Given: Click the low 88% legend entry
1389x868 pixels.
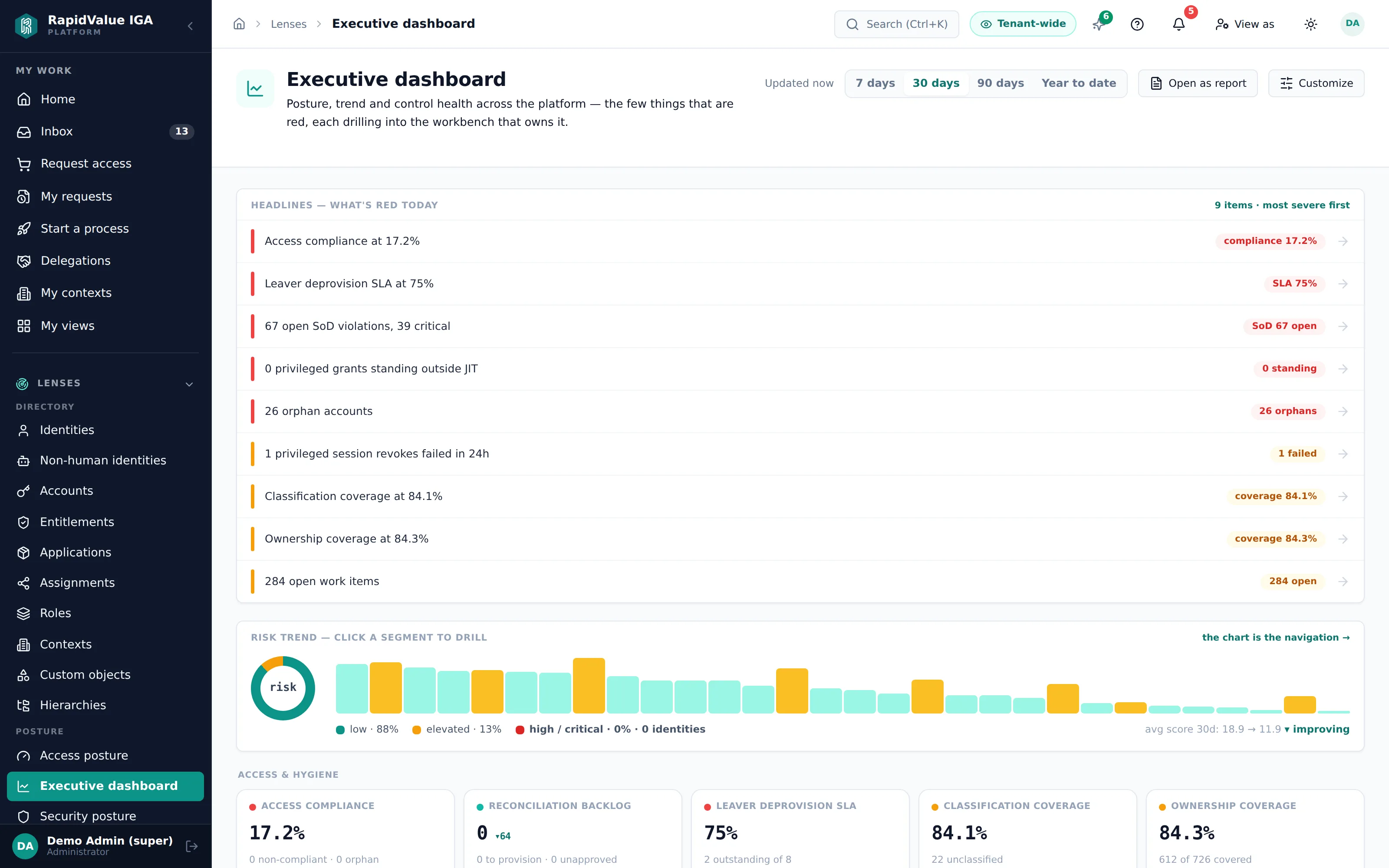Looking at the screenshot, I should tap(367, 729).
